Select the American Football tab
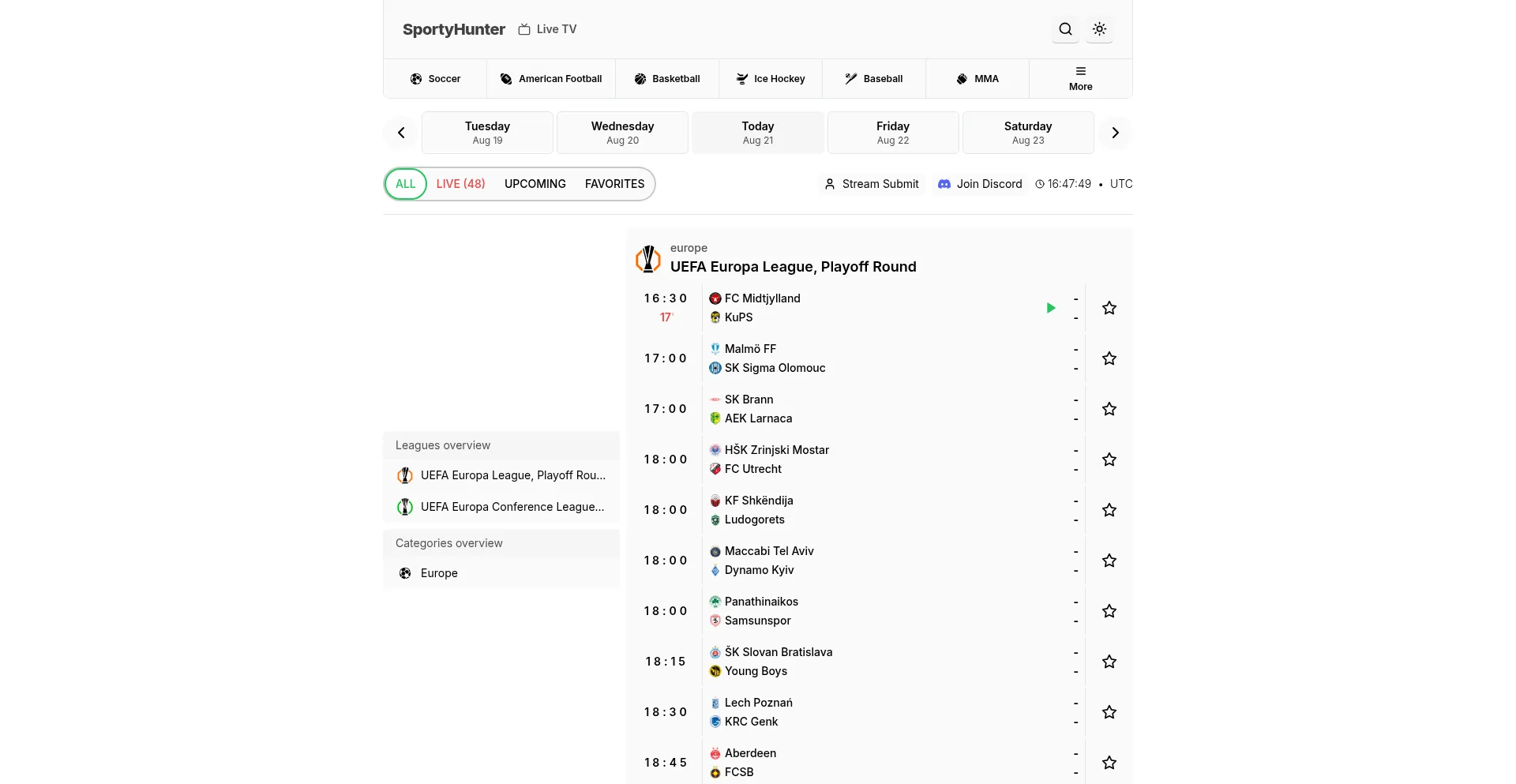 coord(551,79)
